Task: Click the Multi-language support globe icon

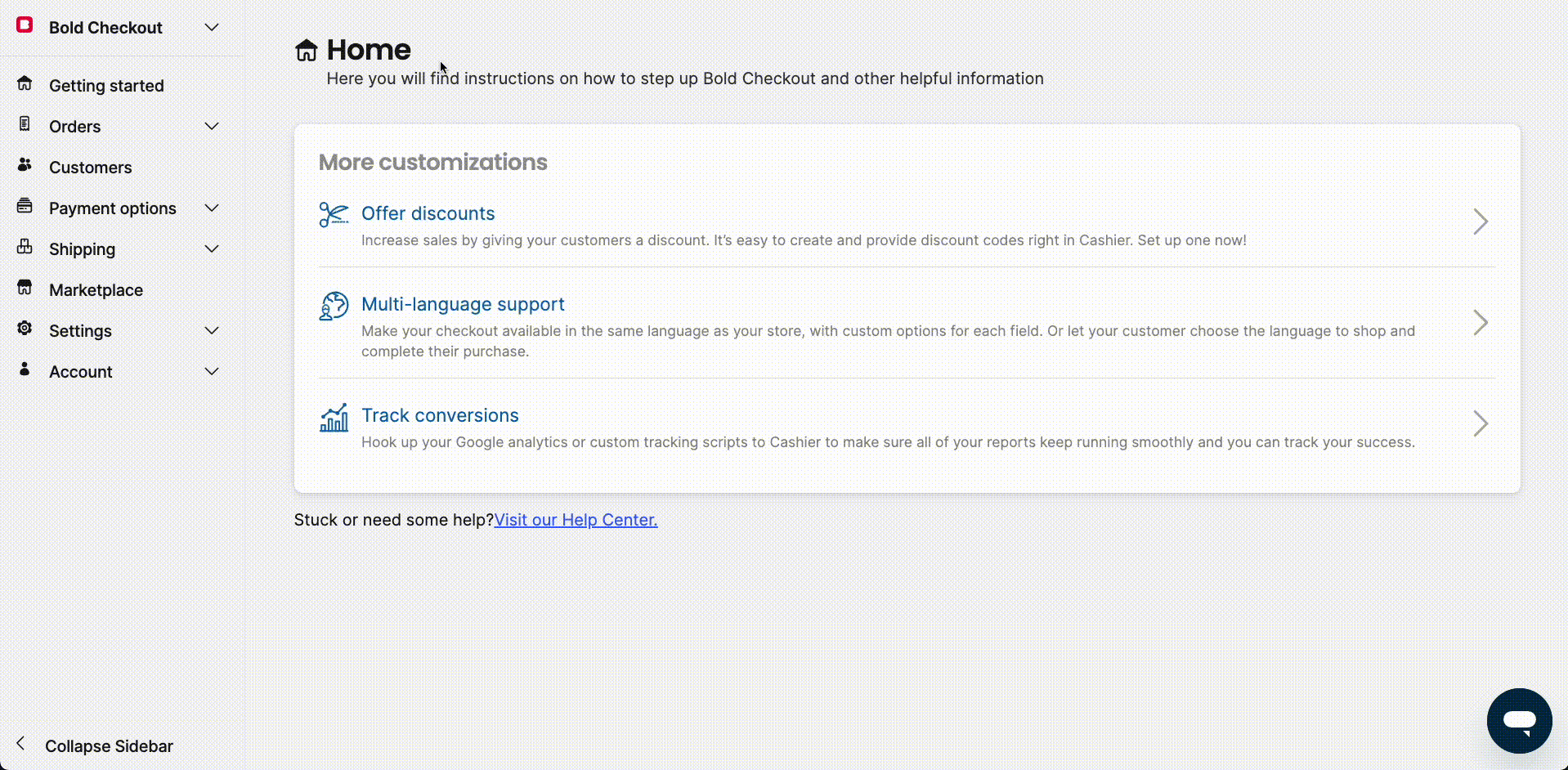Action: pos(333,306)
